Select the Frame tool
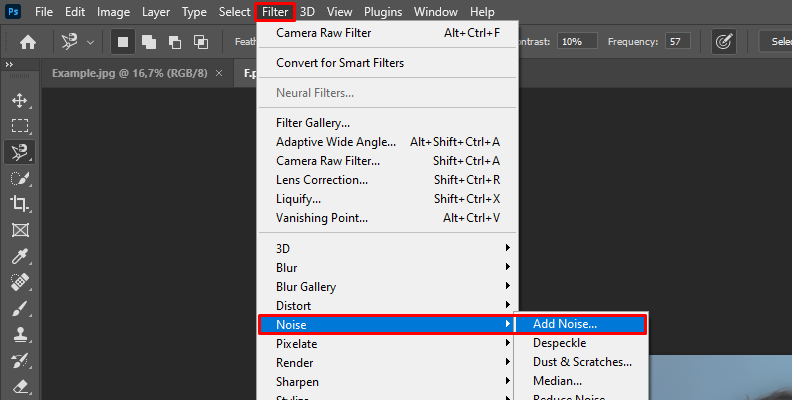 pyautogui.click(x=20, y=230)
